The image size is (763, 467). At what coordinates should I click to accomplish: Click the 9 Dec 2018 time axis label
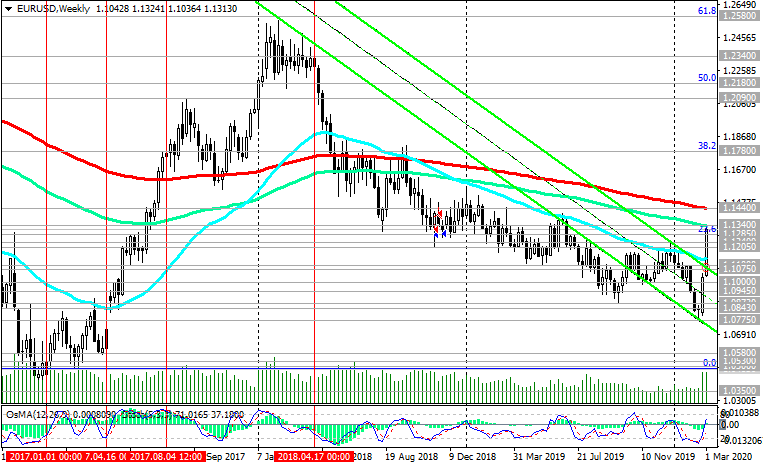472,457
